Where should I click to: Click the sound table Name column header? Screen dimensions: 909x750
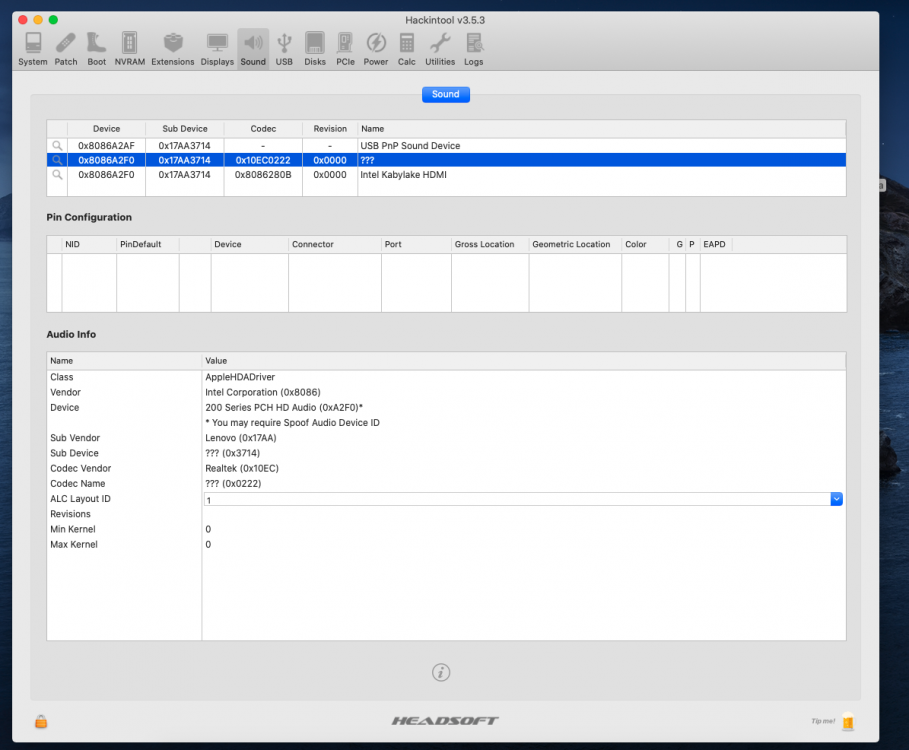[601, 129]
